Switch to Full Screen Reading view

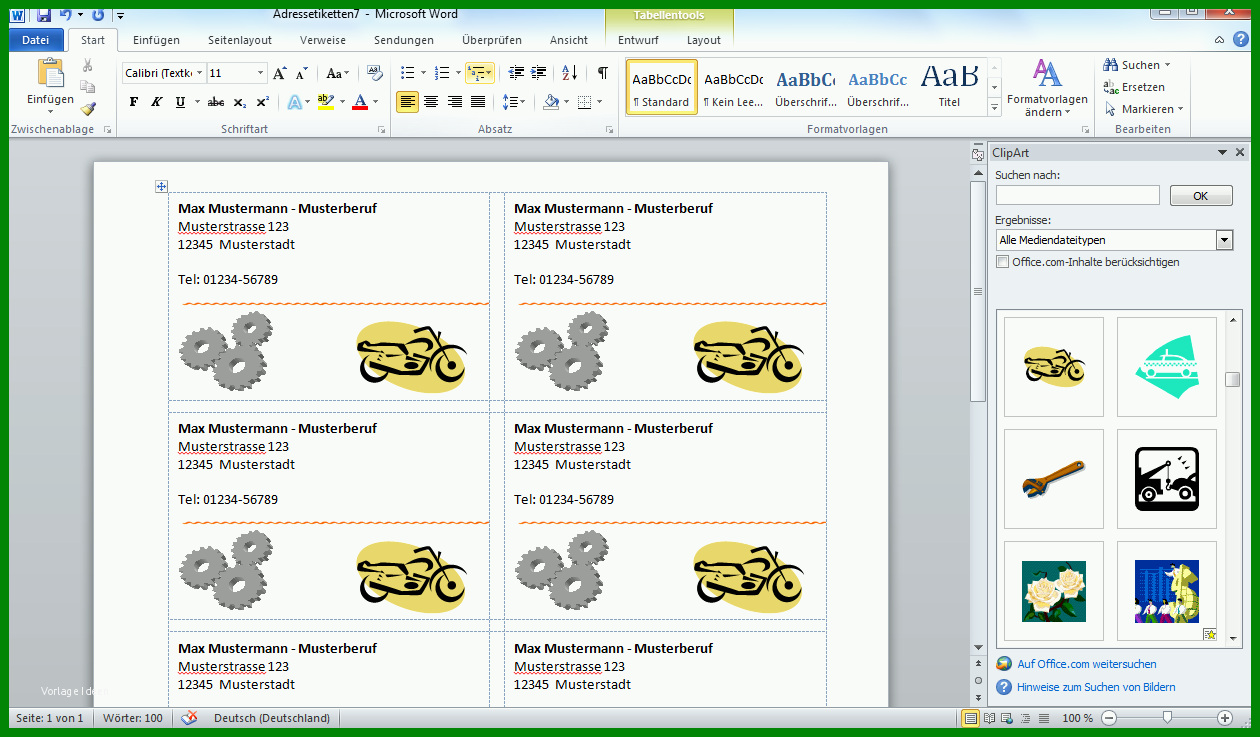coord(989,718)
